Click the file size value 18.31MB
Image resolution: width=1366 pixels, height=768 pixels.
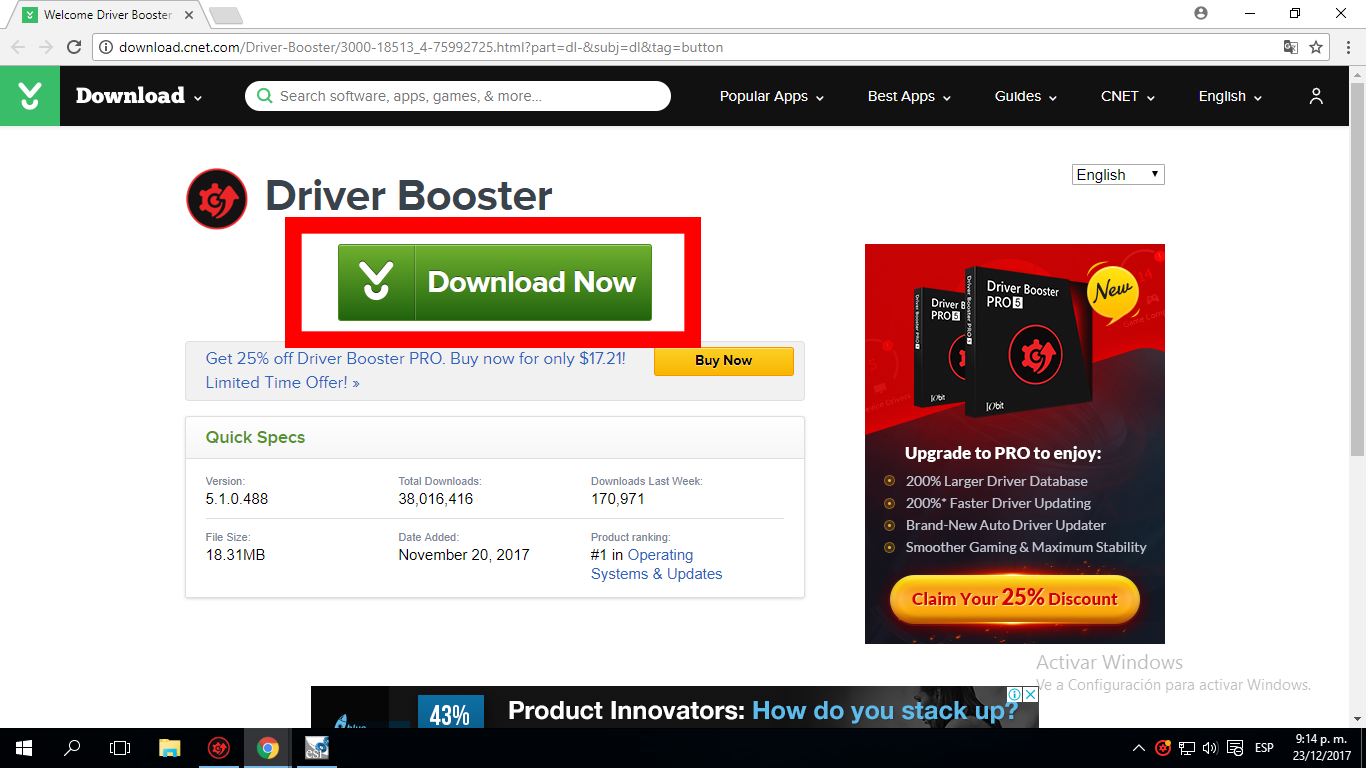tap(235, 555)
